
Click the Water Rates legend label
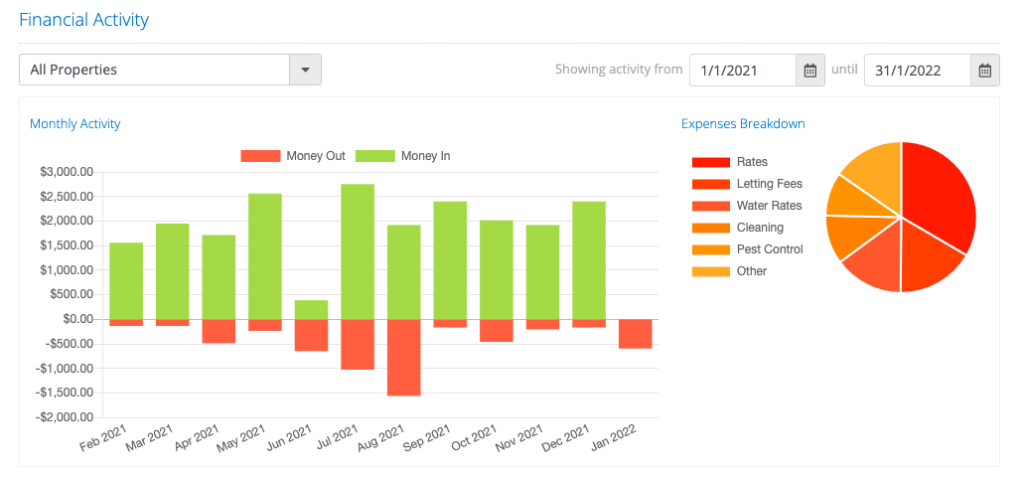click(x=769, y=206)
